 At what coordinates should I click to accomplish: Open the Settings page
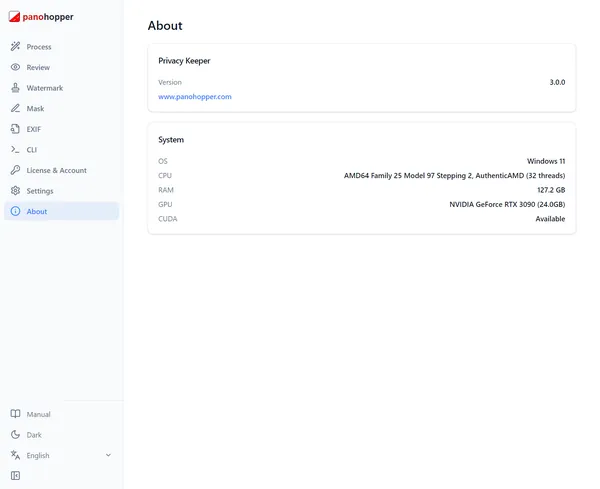62,191
